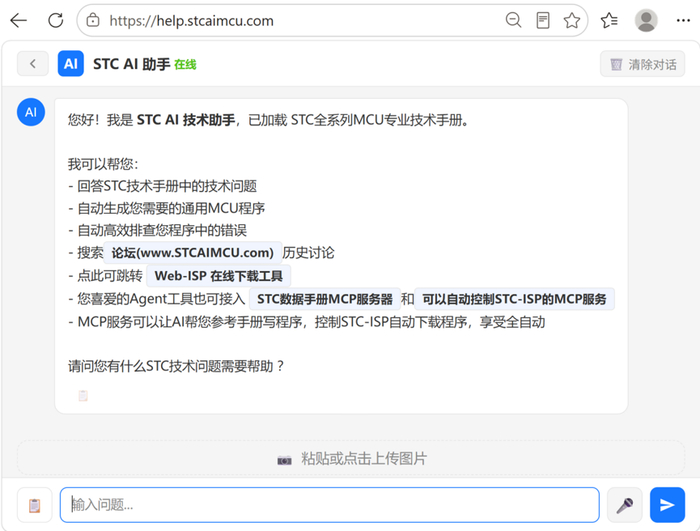700x531 pixels.
Task: Click the camera icon in the upload area
Action: [x=284, y=460]
